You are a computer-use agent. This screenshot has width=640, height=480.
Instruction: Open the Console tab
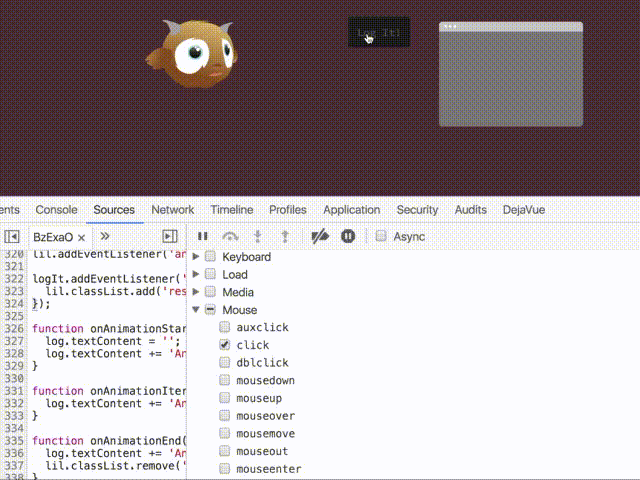[x=56, y=210]
